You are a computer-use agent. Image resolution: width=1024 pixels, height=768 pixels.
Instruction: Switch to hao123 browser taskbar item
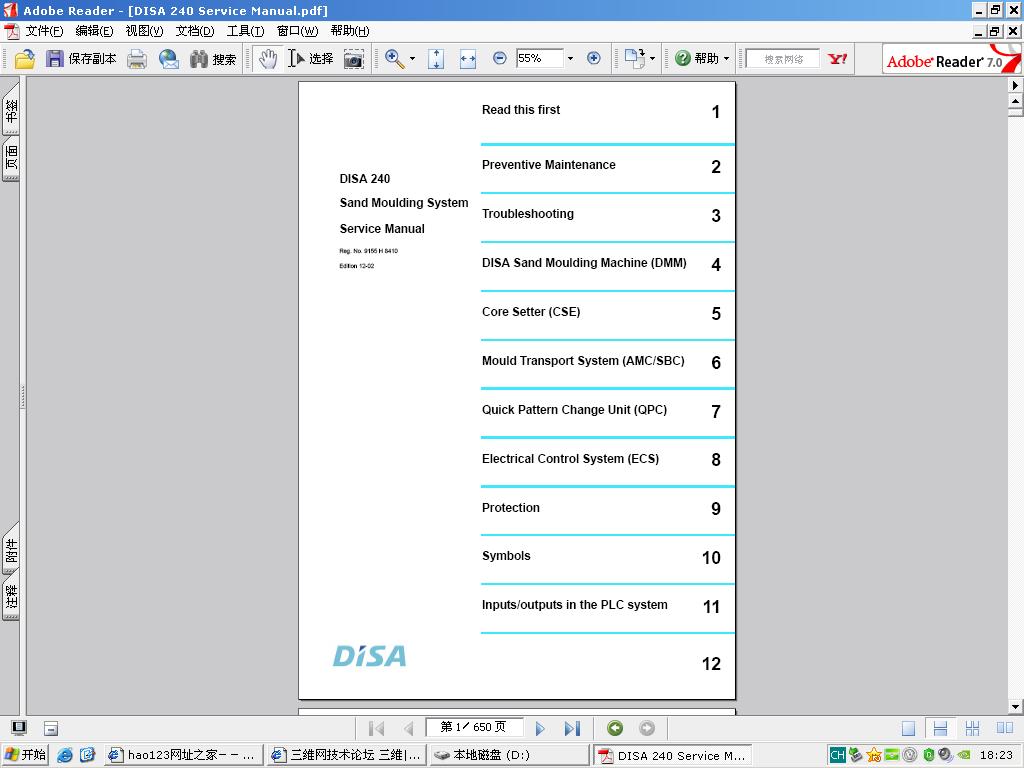[183, 755]
